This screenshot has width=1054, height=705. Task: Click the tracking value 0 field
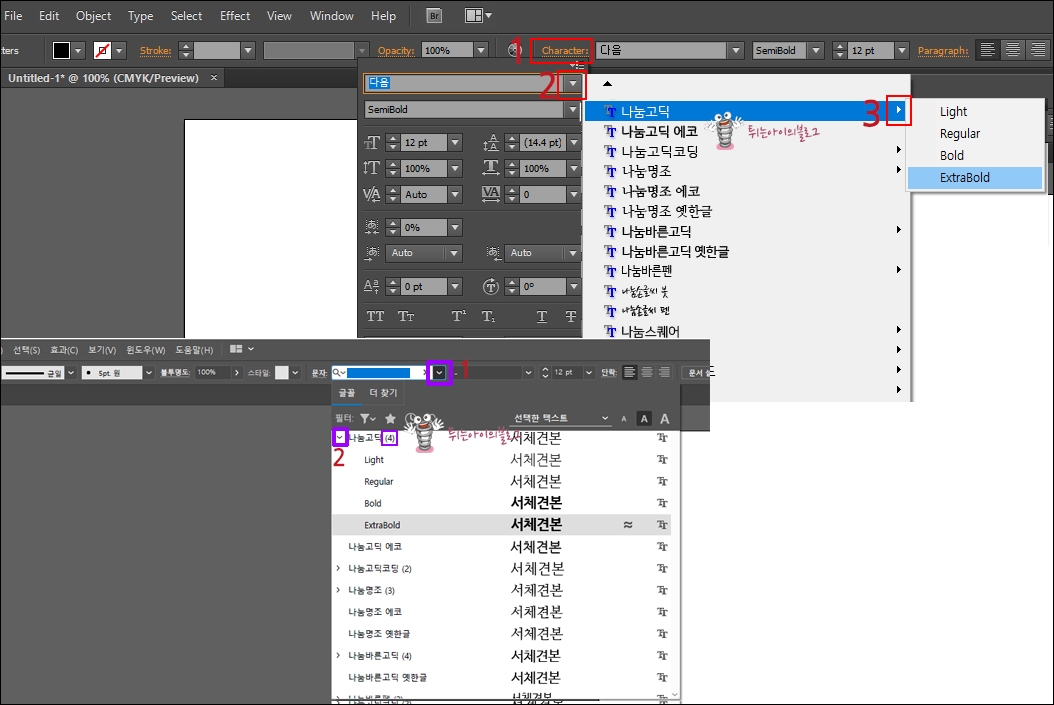(x=543, y=194)
